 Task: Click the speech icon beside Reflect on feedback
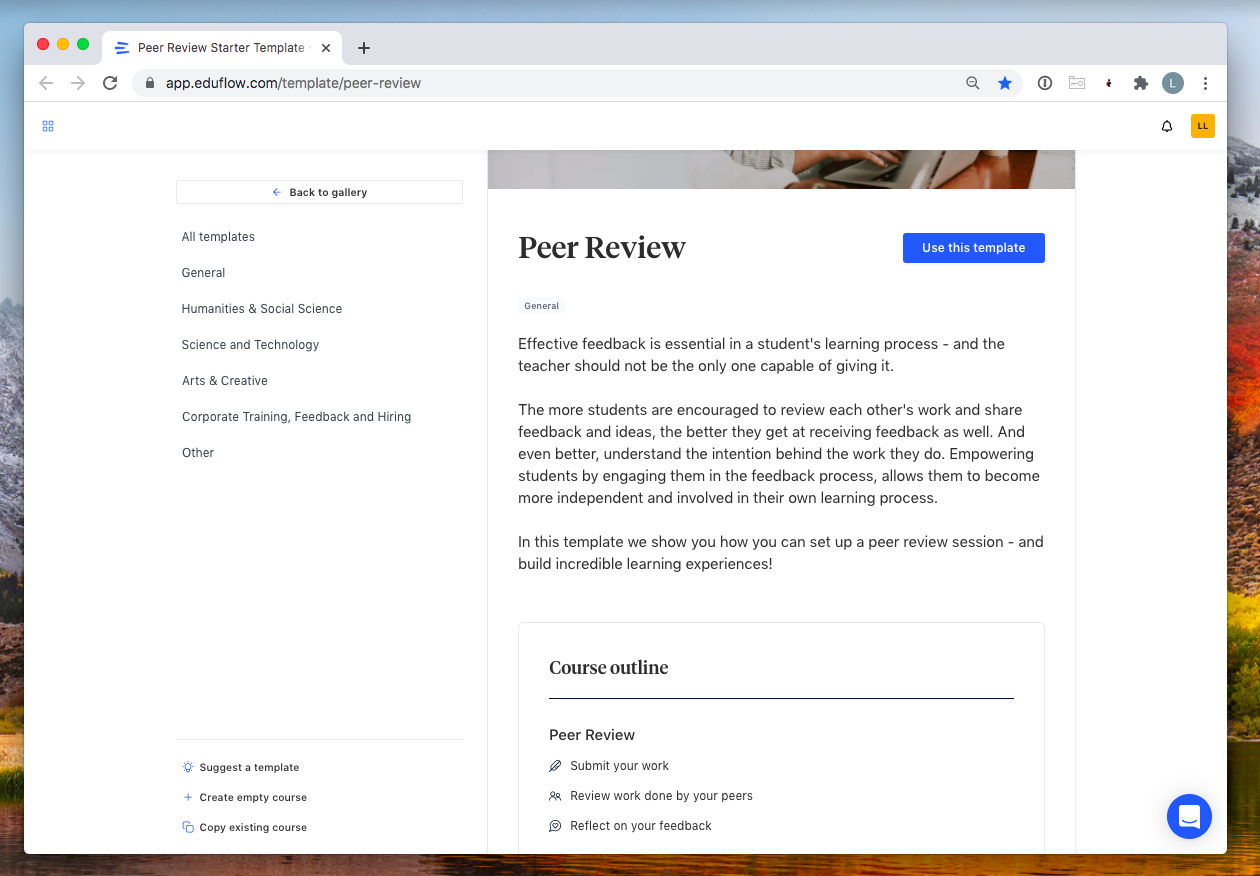click(x=556, y=826)
